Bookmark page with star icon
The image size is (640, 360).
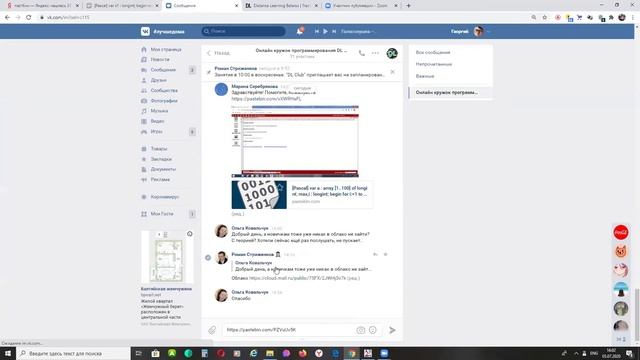tap(544, 18)
